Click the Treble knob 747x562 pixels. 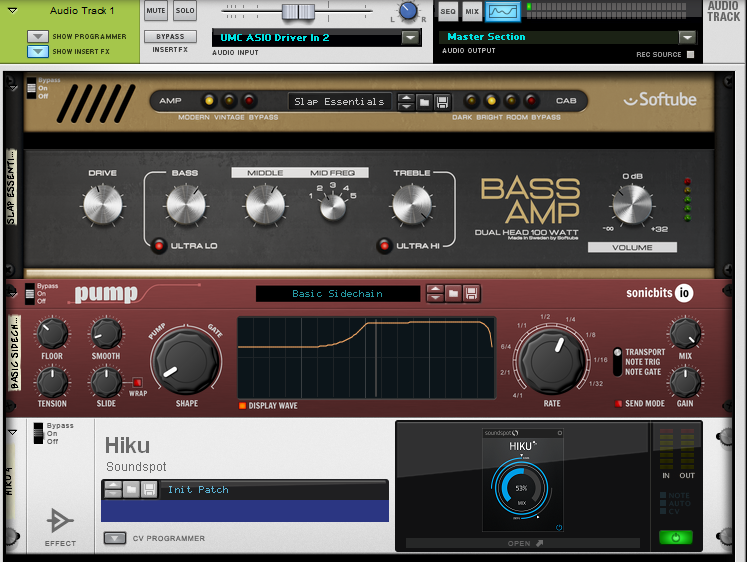(412, 205)
